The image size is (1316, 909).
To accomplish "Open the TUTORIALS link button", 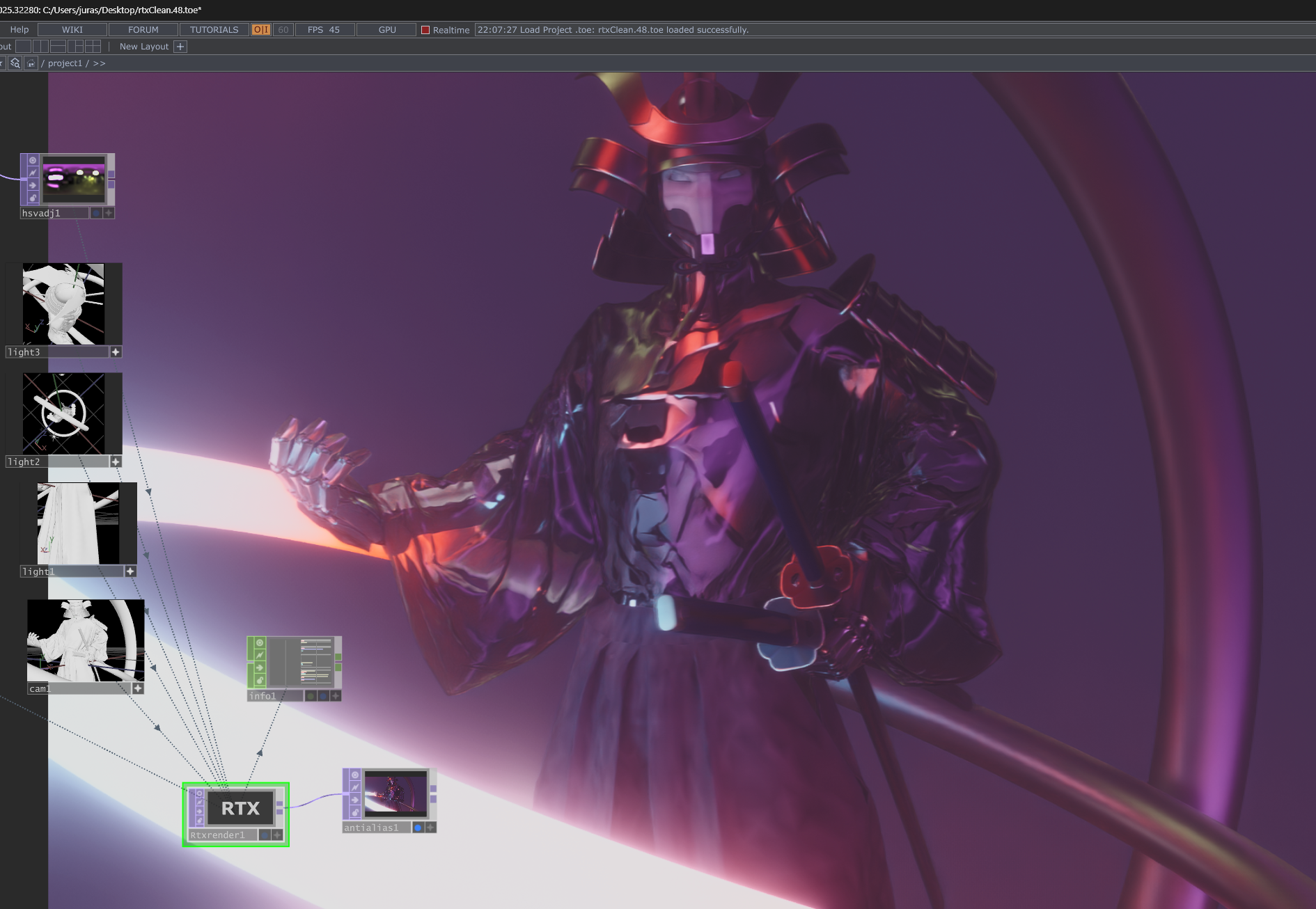I will (x=214, y=30).
